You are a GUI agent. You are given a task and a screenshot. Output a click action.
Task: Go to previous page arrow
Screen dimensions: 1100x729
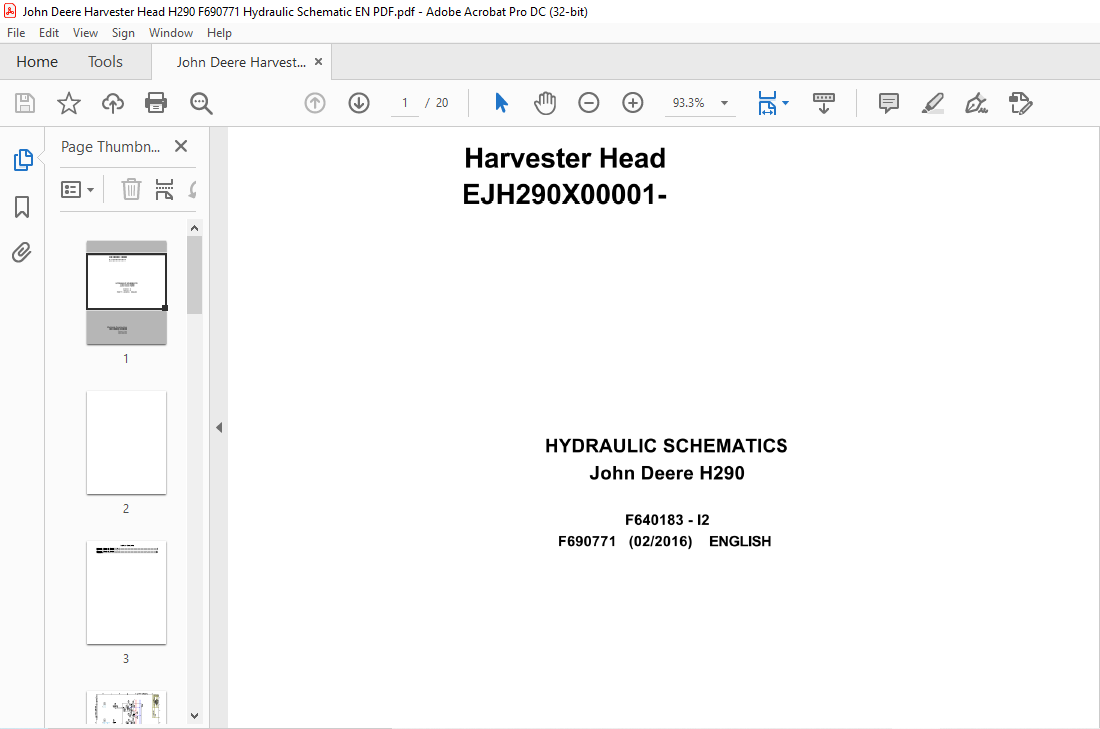tap(315, 103)
